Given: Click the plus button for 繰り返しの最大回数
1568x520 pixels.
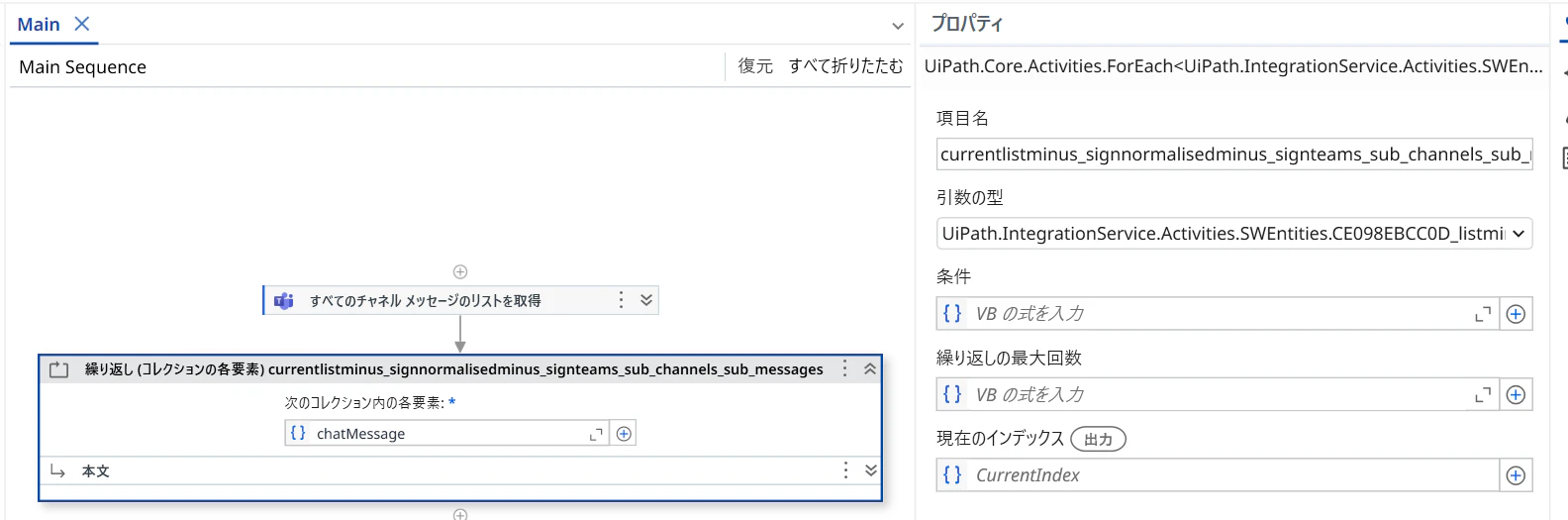Looking at the screenshot, I should (x=1516, y=394).
